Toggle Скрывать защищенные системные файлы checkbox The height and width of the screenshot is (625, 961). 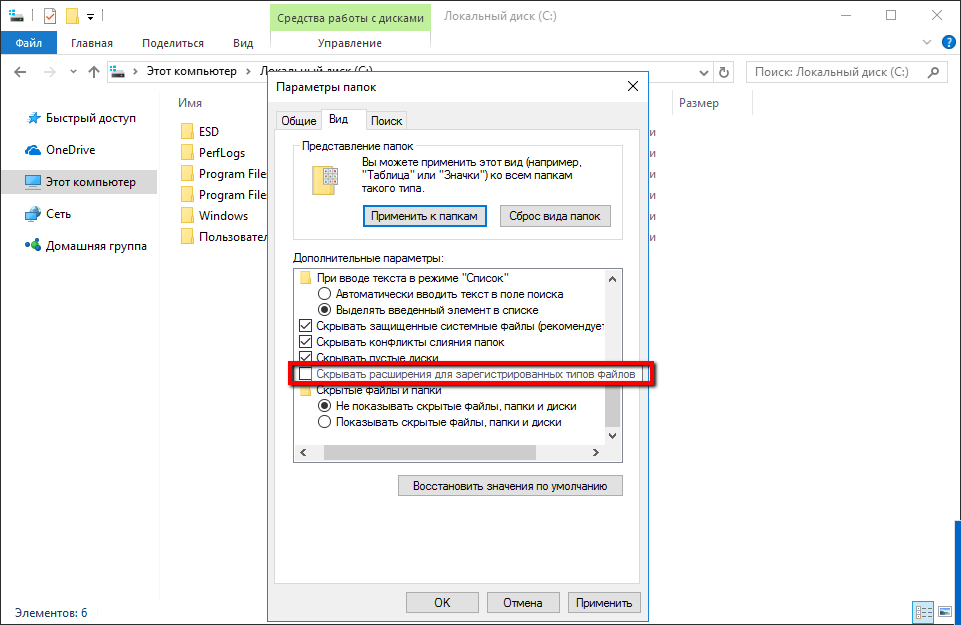(x=305, y=326)
